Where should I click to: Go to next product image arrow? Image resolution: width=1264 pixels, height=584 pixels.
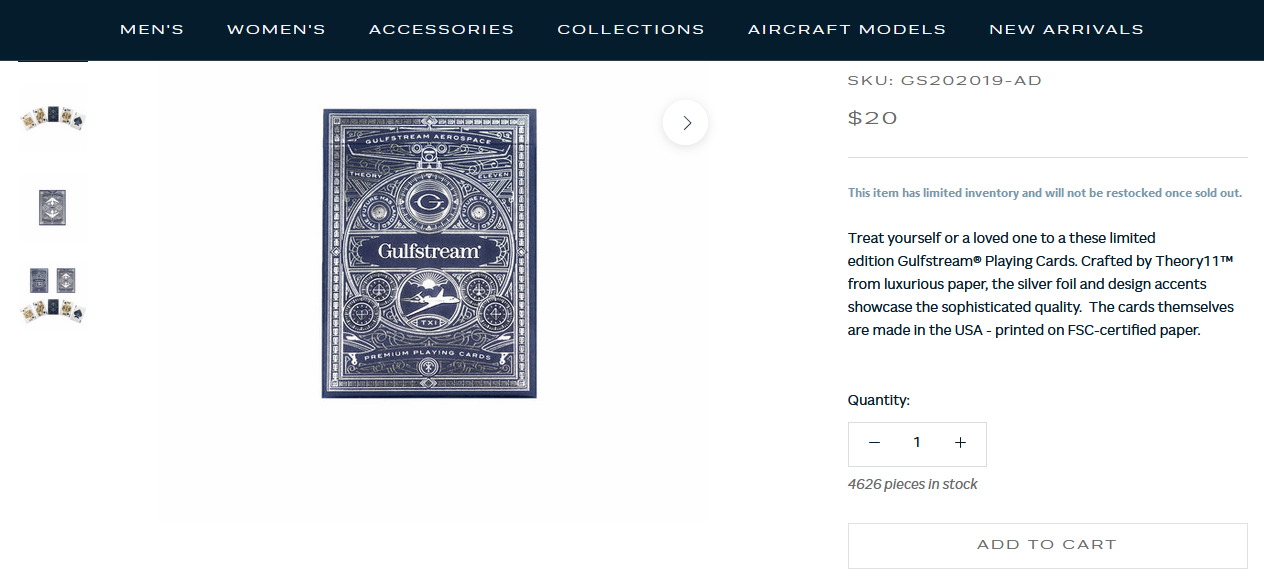pyautogui.click(x=685, y=122)
